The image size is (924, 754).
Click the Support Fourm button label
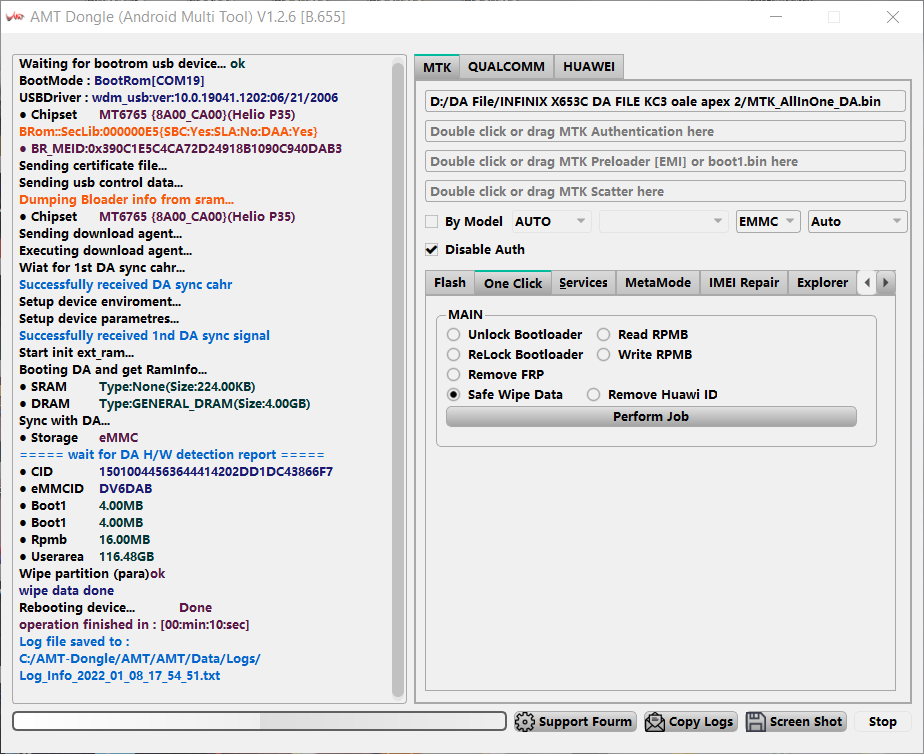pos(585,722)
